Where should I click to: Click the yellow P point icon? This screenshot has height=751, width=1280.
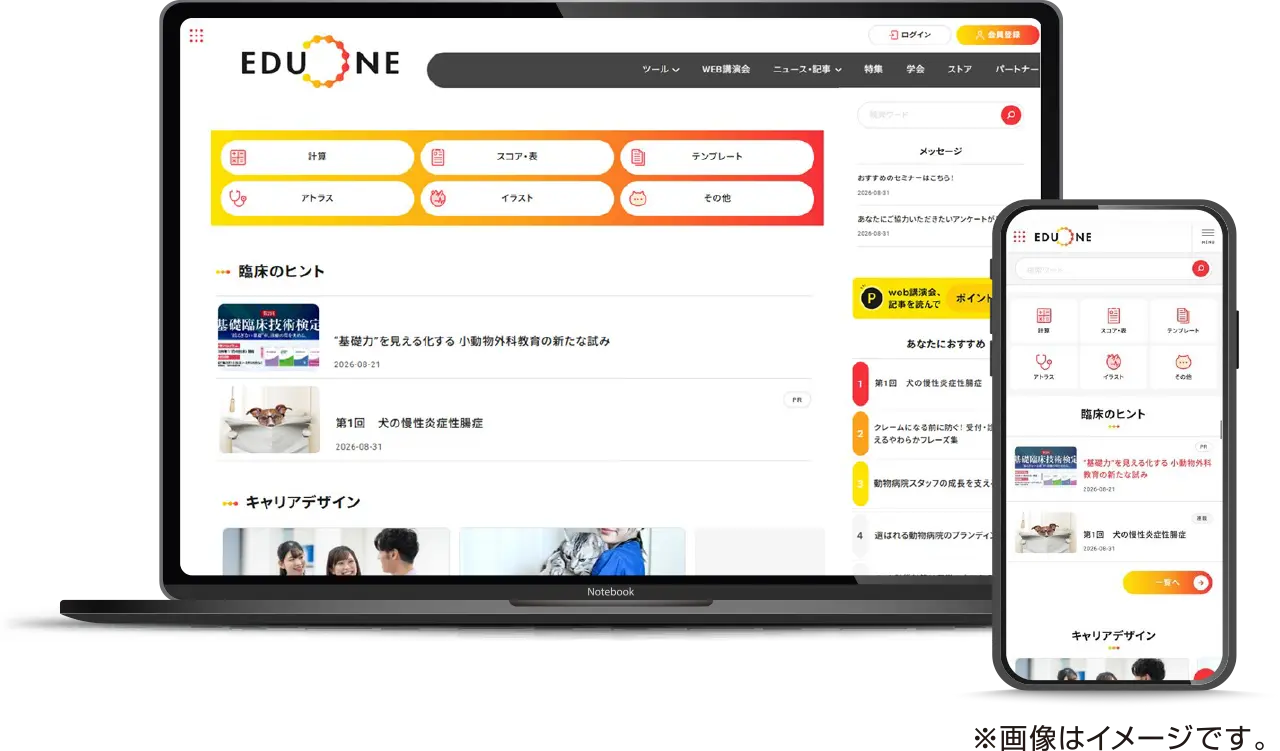point(872,298)
